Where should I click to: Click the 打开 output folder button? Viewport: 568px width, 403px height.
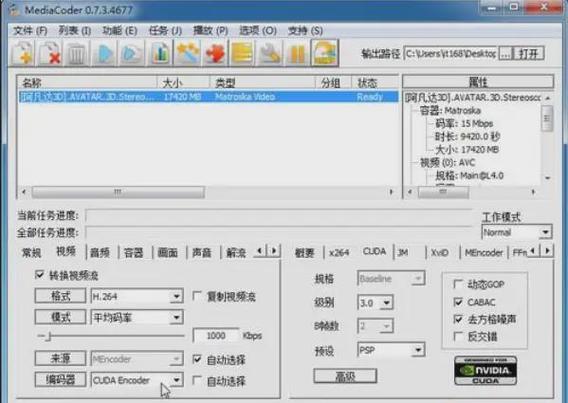tap(529, 54)
